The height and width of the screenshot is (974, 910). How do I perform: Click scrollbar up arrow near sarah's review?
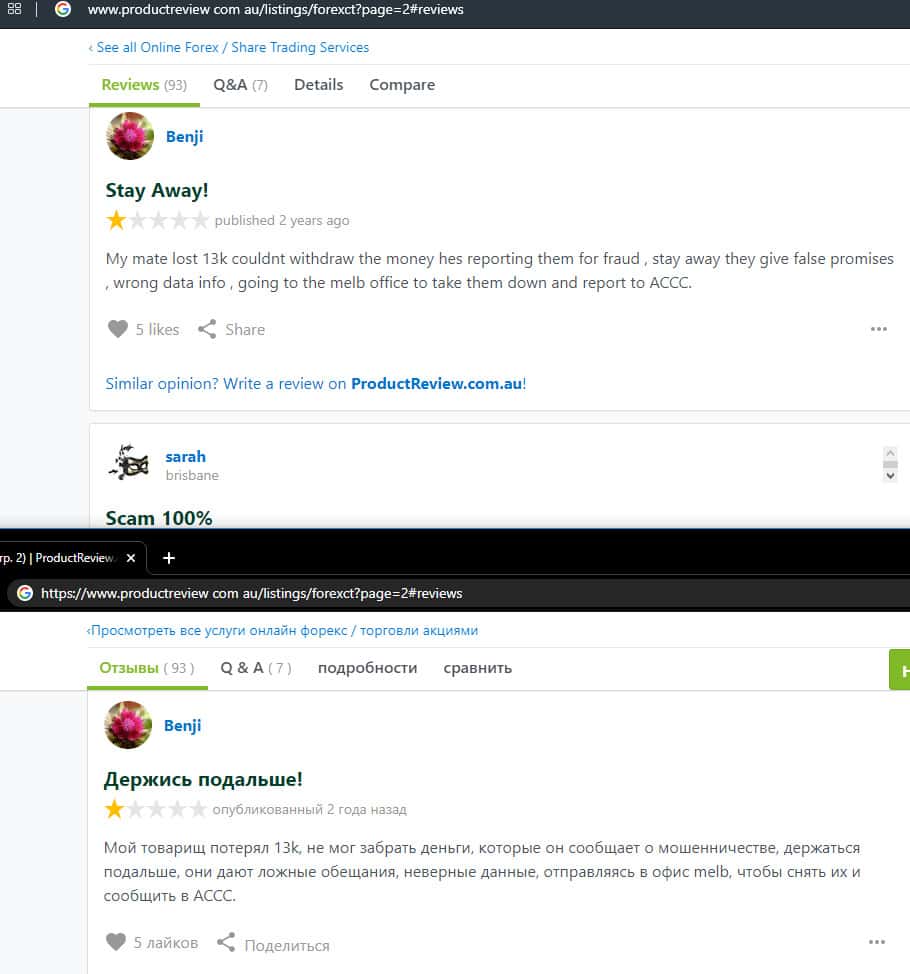(890, 453)
